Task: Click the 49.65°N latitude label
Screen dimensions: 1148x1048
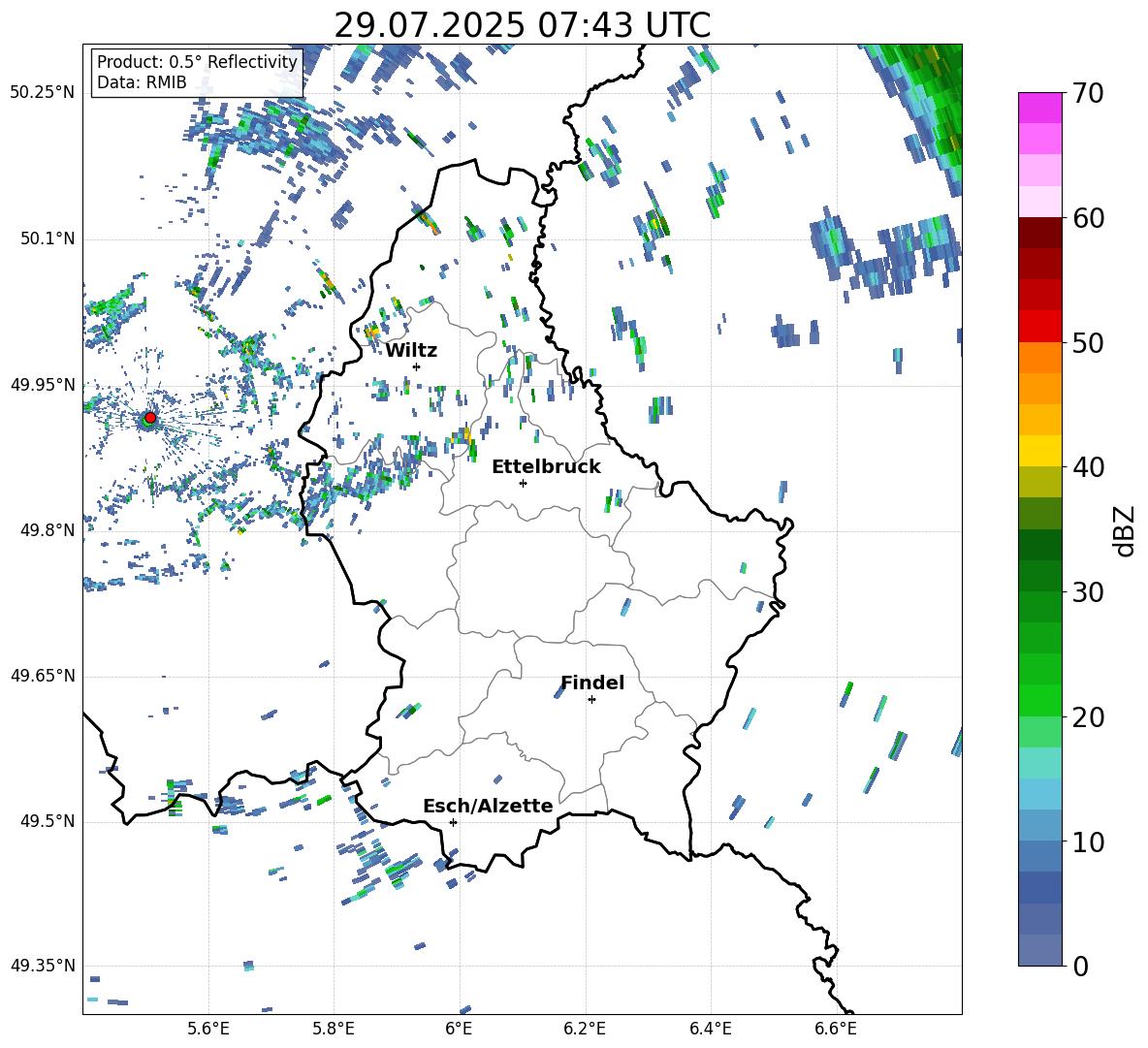Action: (x=44, y=677)
